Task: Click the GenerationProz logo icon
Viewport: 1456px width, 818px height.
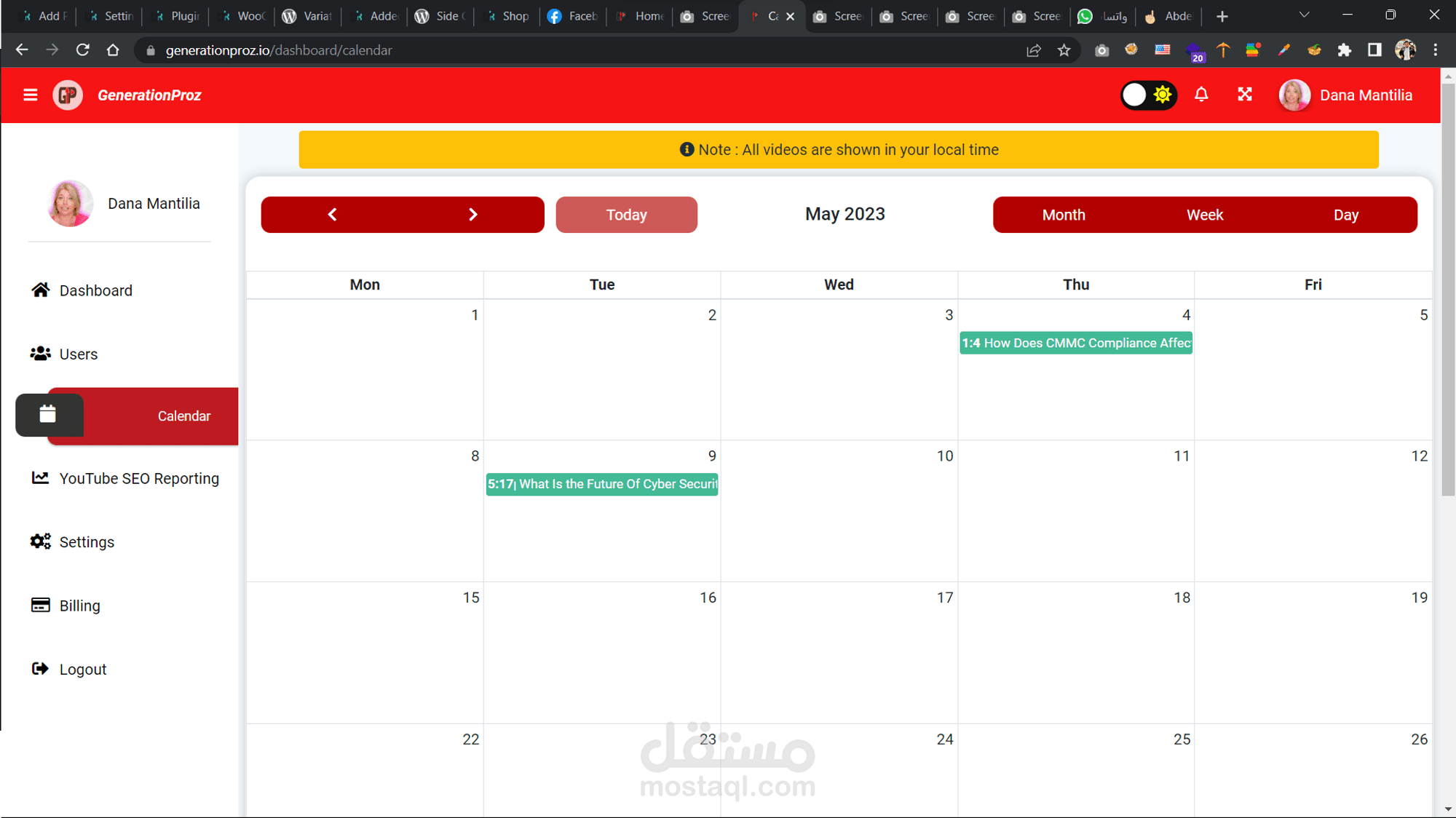Action: pyautogui.click(x=68, y=95)
